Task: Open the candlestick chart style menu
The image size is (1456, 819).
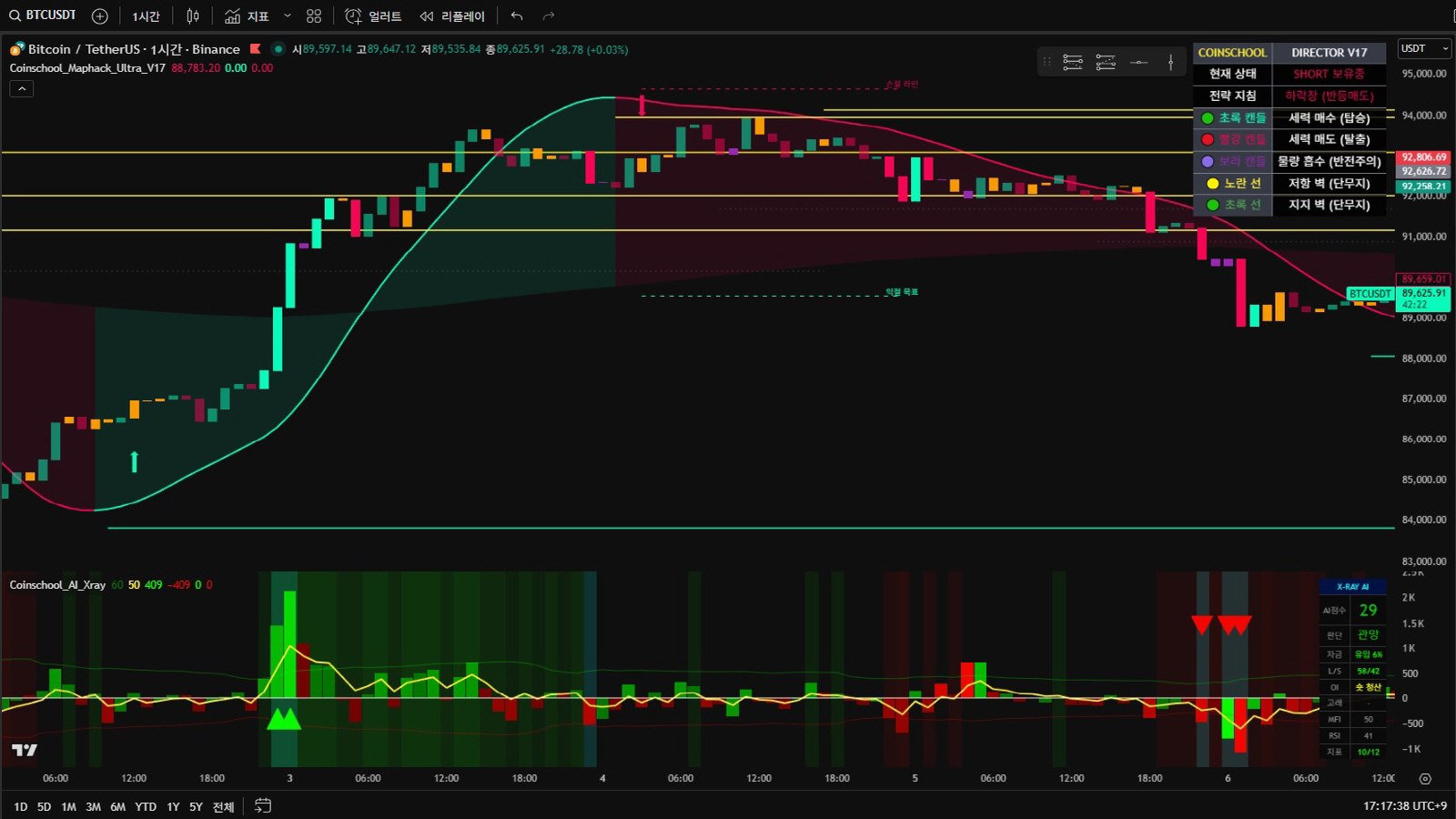Action: click(193, 16)
